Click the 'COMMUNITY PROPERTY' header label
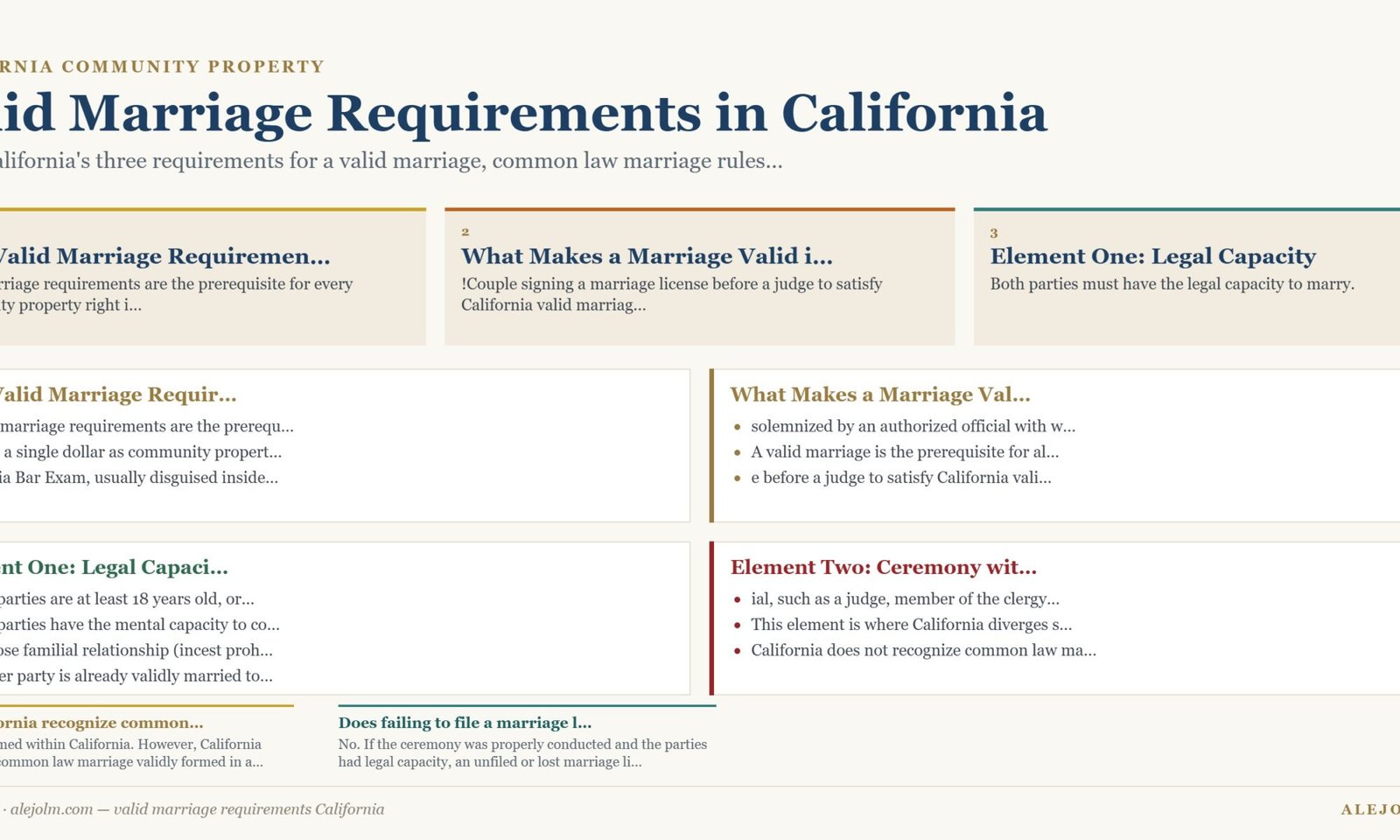Screen dimensions: 1400x840 192,66
